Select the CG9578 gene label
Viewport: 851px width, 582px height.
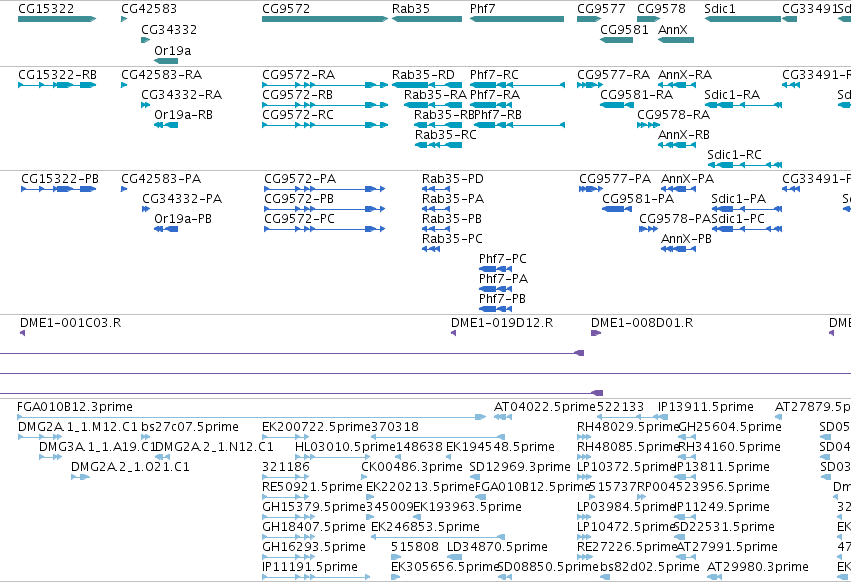tap(661, 9)
